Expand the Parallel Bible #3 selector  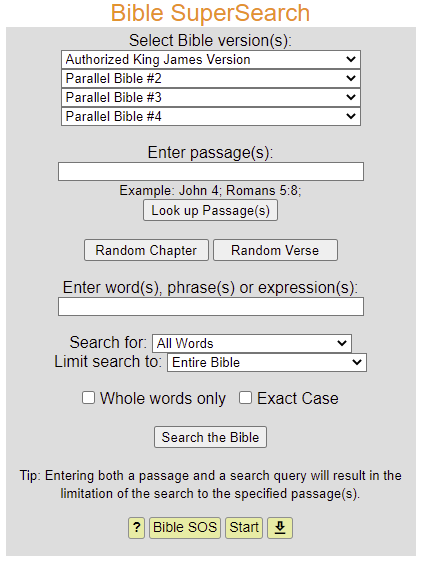tap(211, 97)
